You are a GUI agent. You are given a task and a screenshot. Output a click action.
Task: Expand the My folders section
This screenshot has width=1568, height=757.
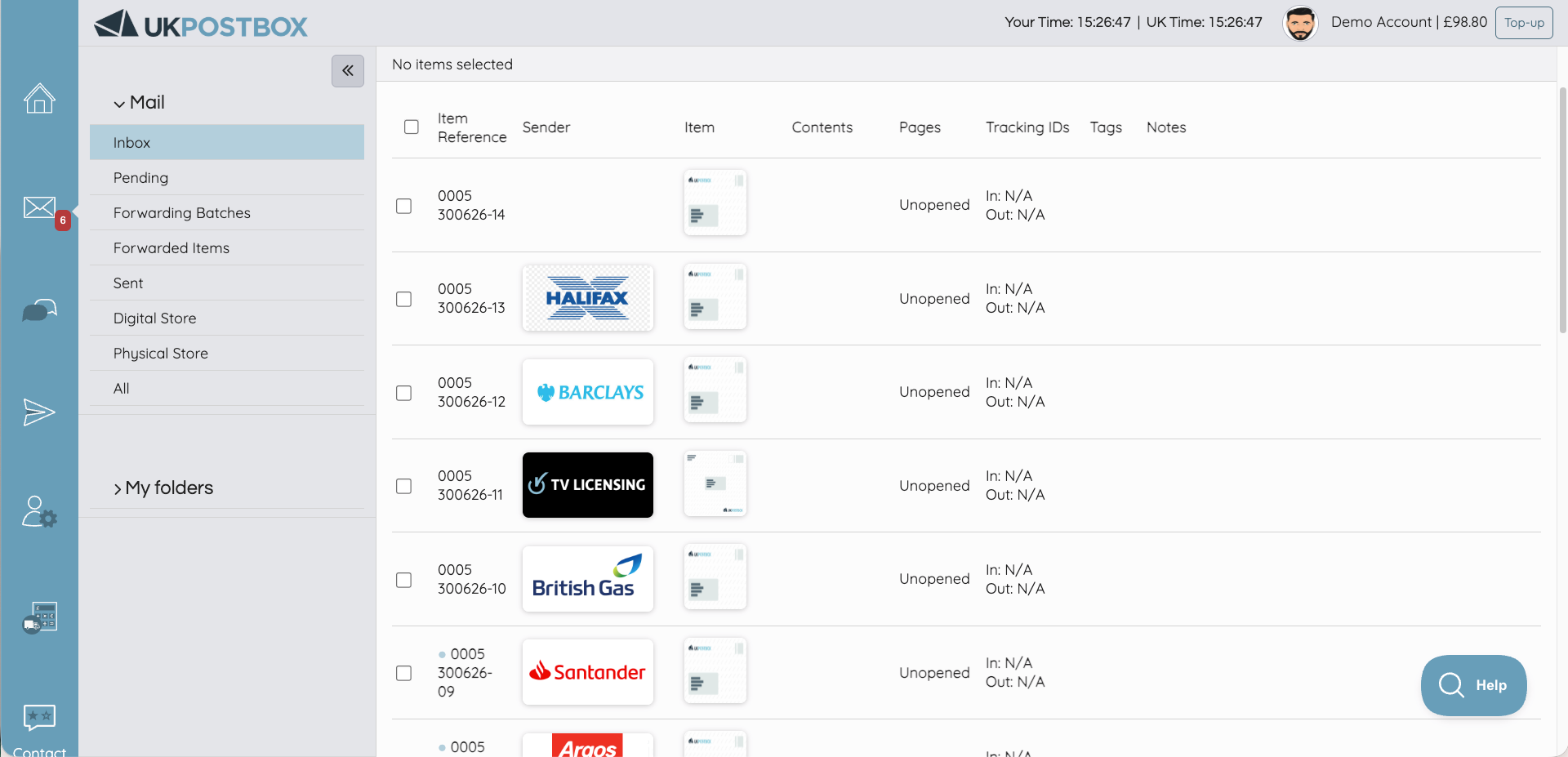click(x=163, y=488)
